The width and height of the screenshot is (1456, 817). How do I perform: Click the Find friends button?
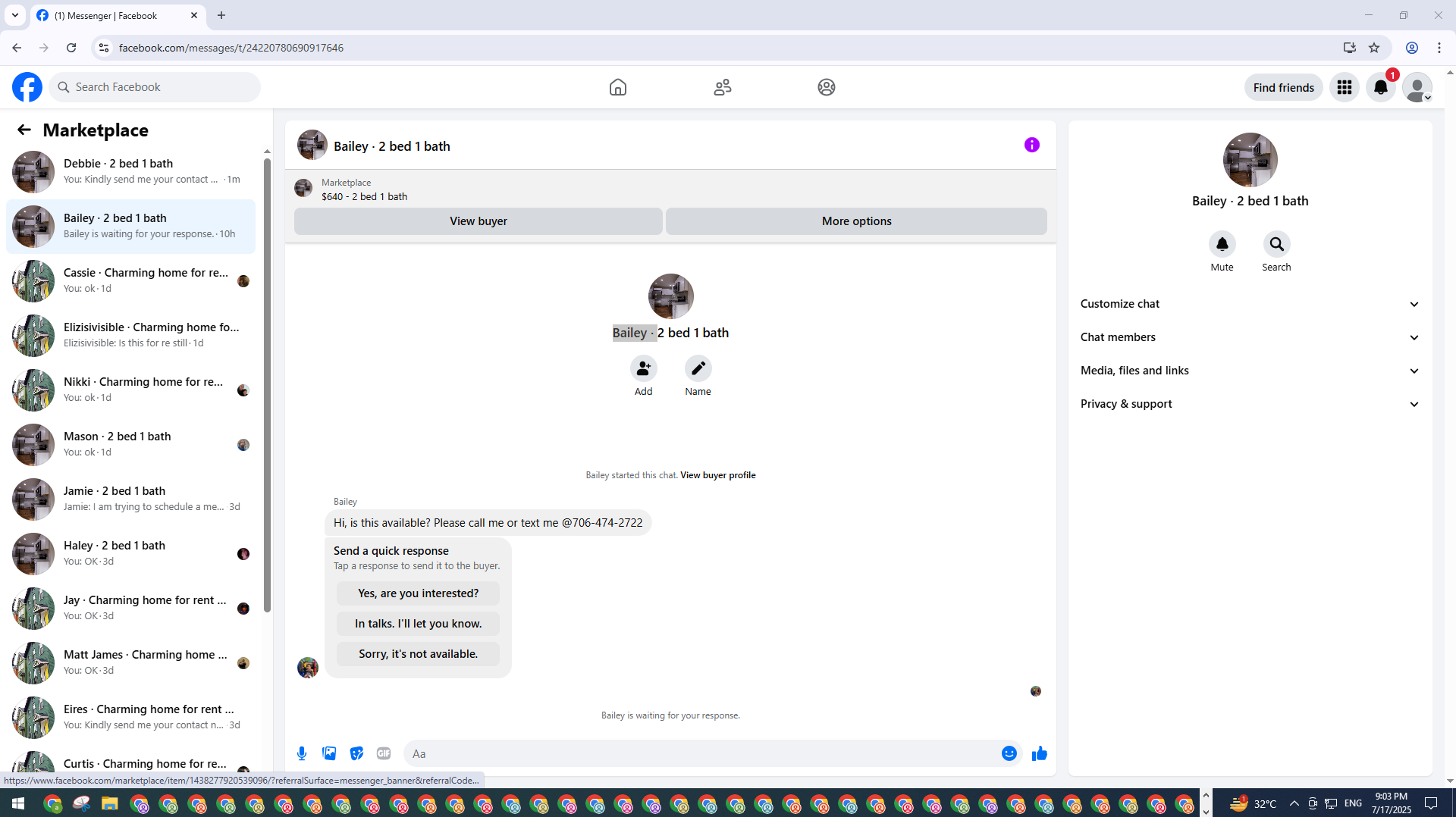click(1284, 87)
